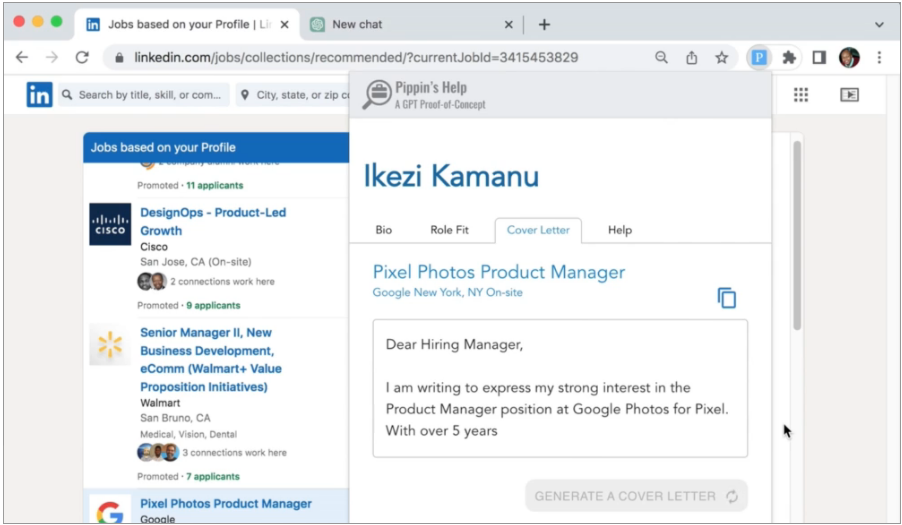Click the Ikezi Kamanu name heading
The height and width of the screenshot is (525, 902).
coord(451,176)
